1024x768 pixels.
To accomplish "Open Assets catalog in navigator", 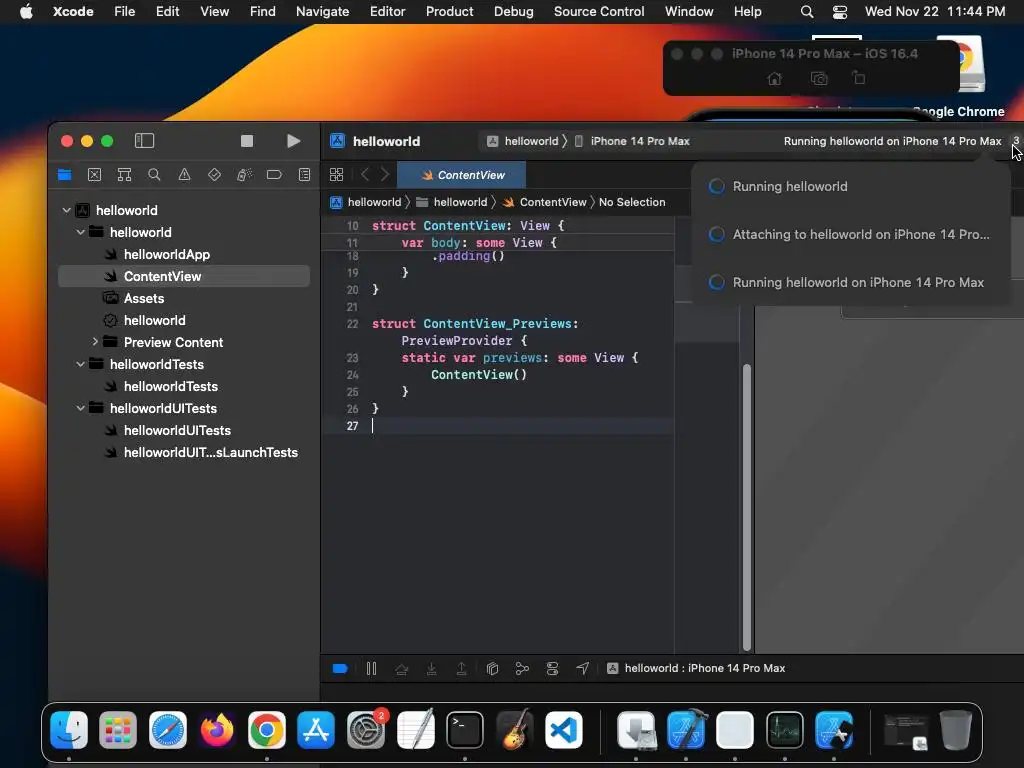I will click(x=144, y=298).
